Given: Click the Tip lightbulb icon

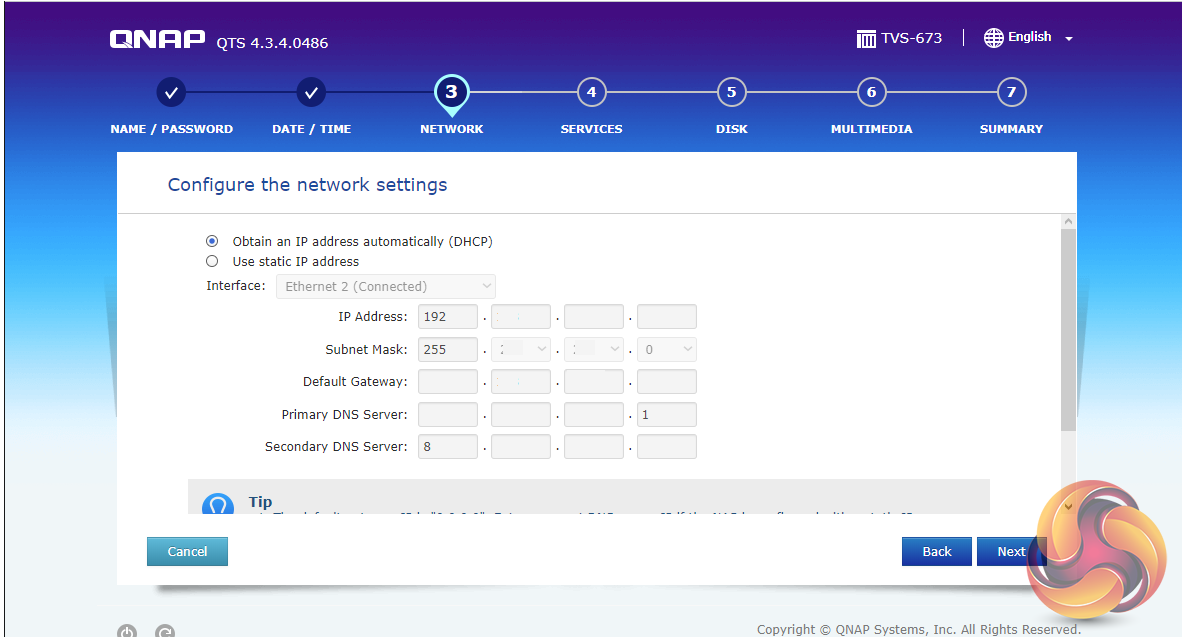Looking at the screenshot, I should [x=218, y=505].
